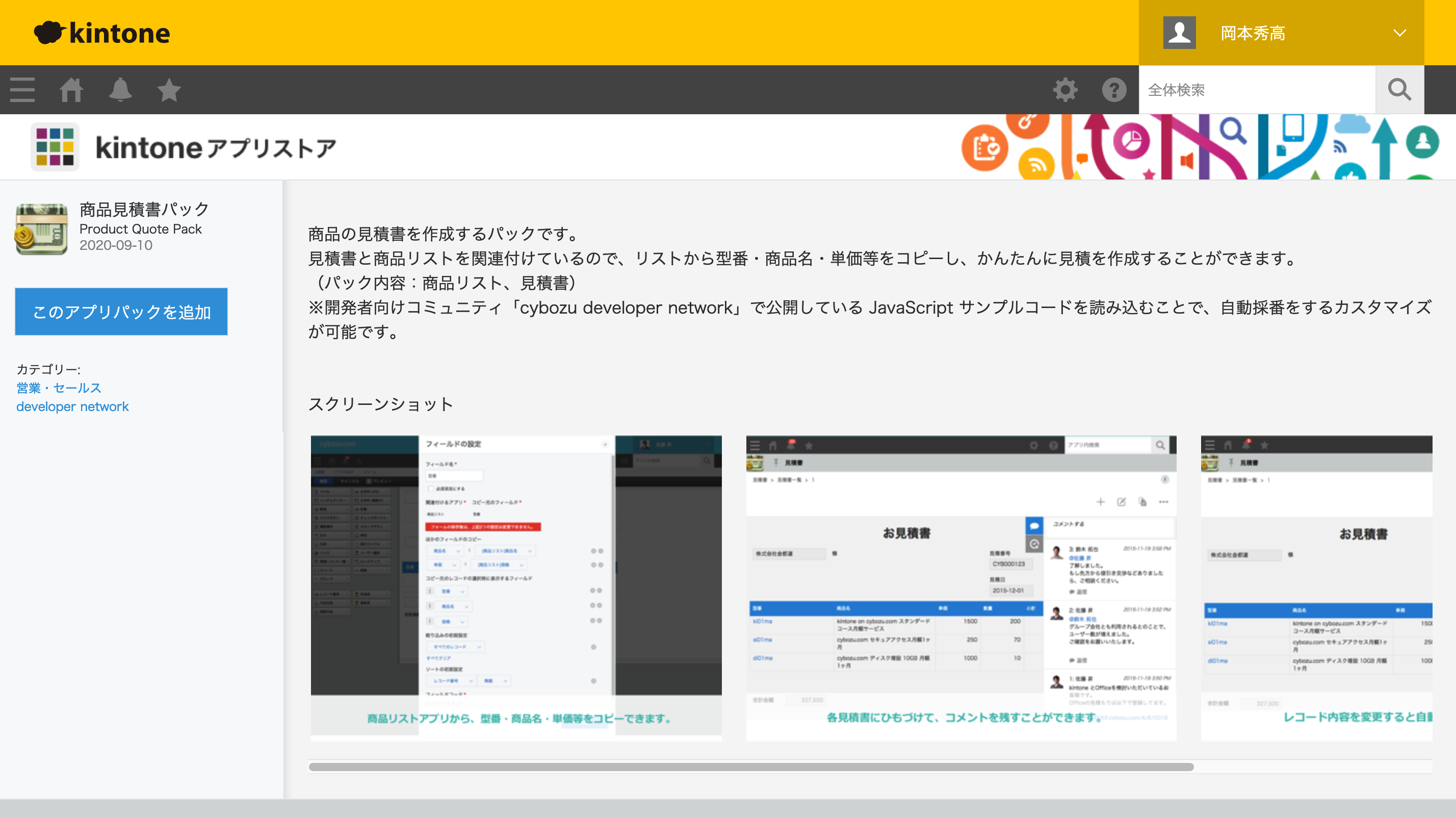Open the notifications bell
Screen dimensions: 1456x817
120,89
